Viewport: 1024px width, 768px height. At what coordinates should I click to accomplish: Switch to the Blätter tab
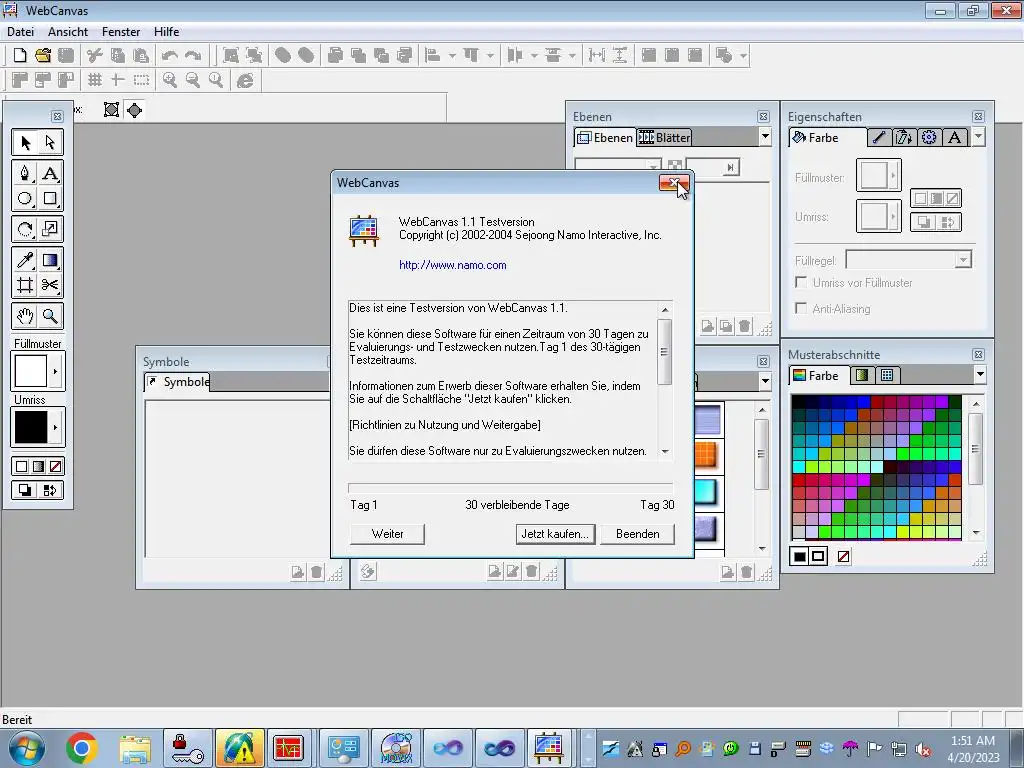click(x=664, y=137)
